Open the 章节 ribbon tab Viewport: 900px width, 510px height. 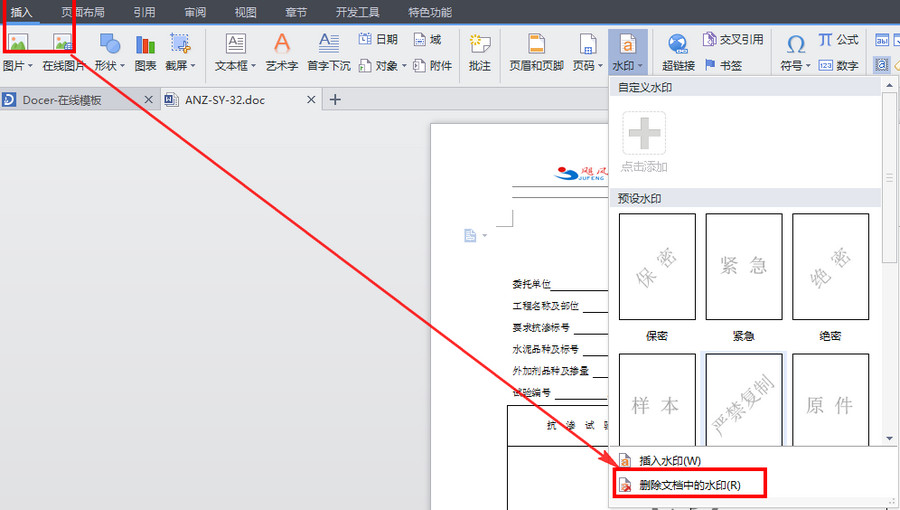pyautogui.click(x=296, y=12)
